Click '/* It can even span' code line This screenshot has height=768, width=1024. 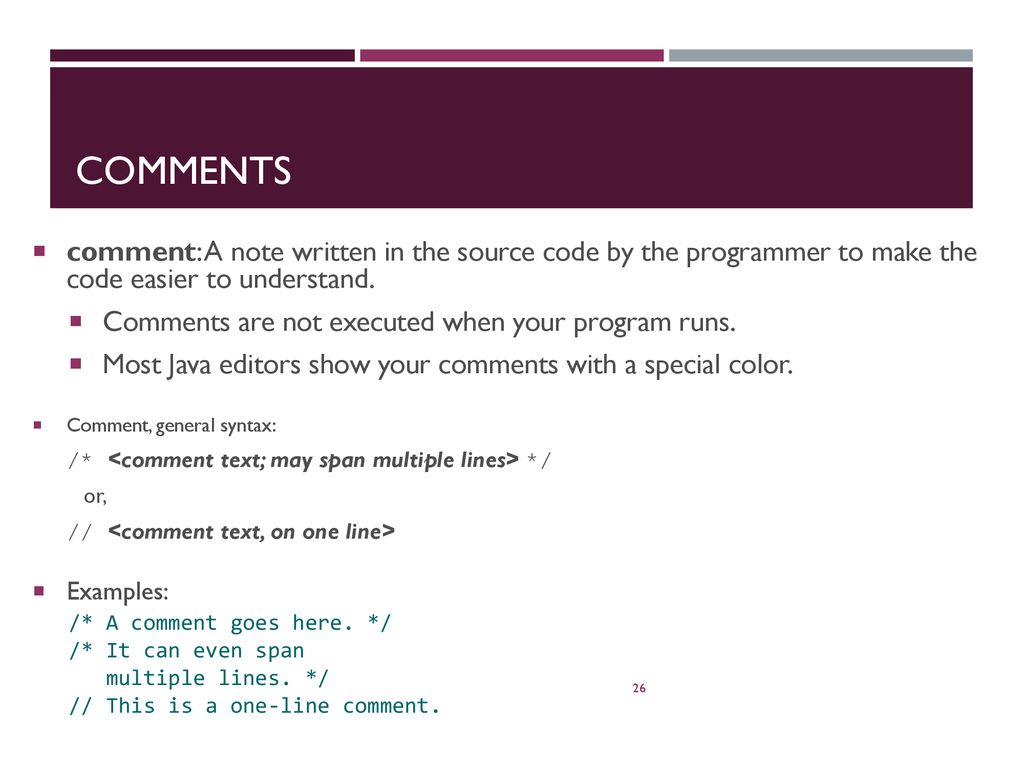click(187, 650)
